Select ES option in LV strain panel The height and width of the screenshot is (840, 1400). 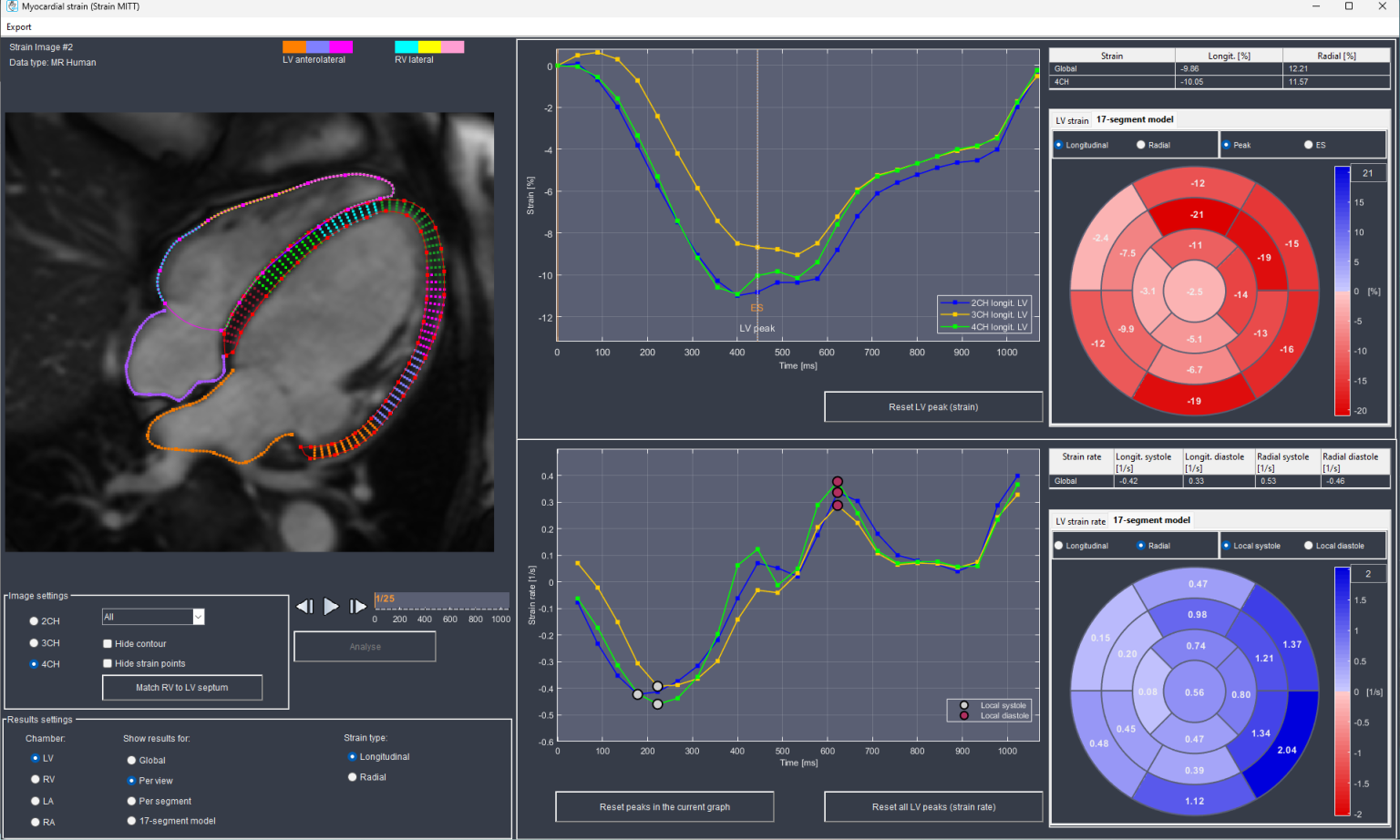click(1309, 145)
